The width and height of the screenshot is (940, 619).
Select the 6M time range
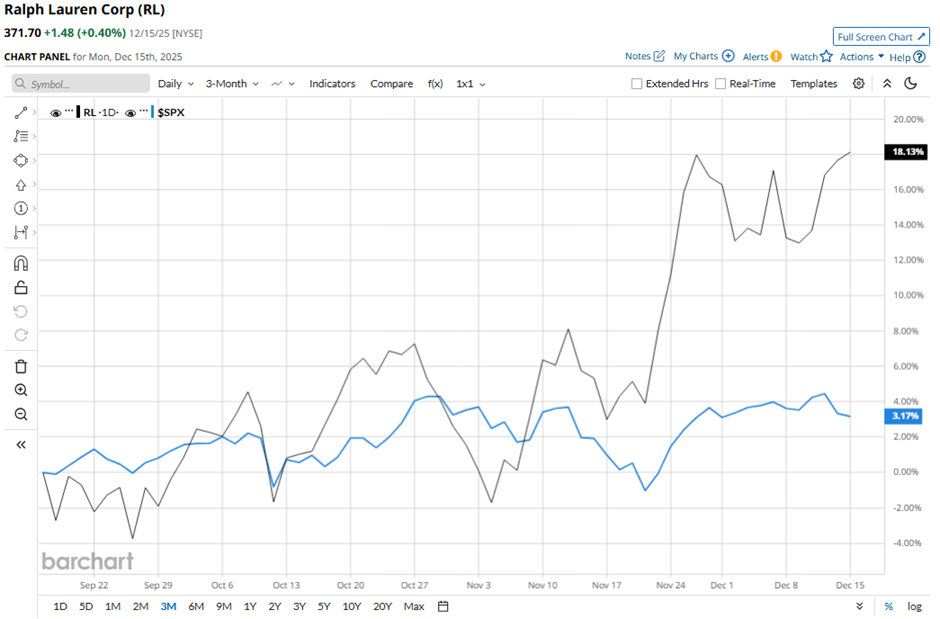(196, 606)
